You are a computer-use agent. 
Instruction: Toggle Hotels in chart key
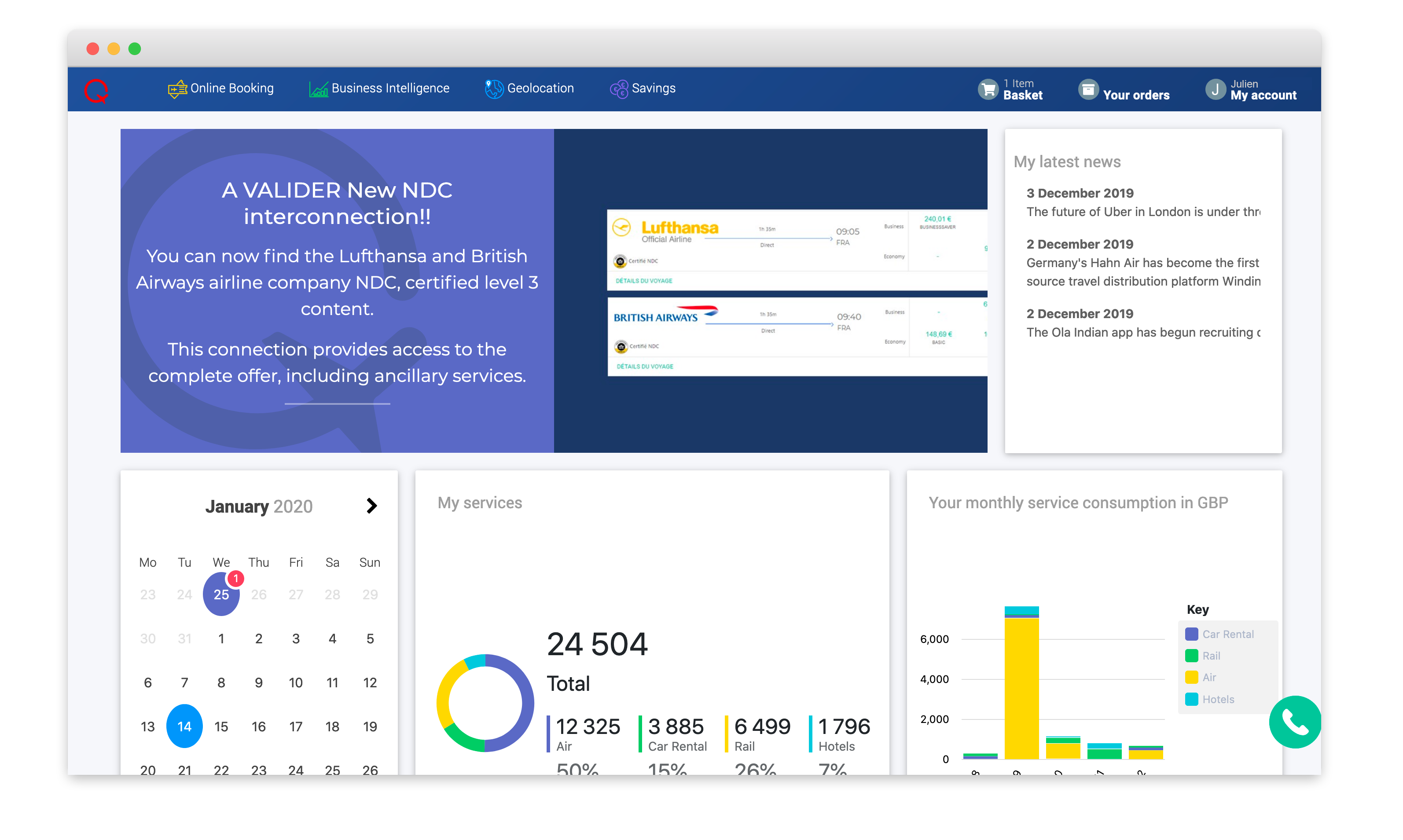tap(1210, 699)
